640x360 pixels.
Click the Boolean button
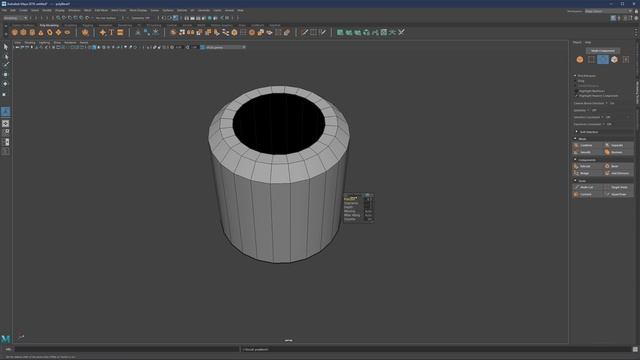[x=618, y=152]
